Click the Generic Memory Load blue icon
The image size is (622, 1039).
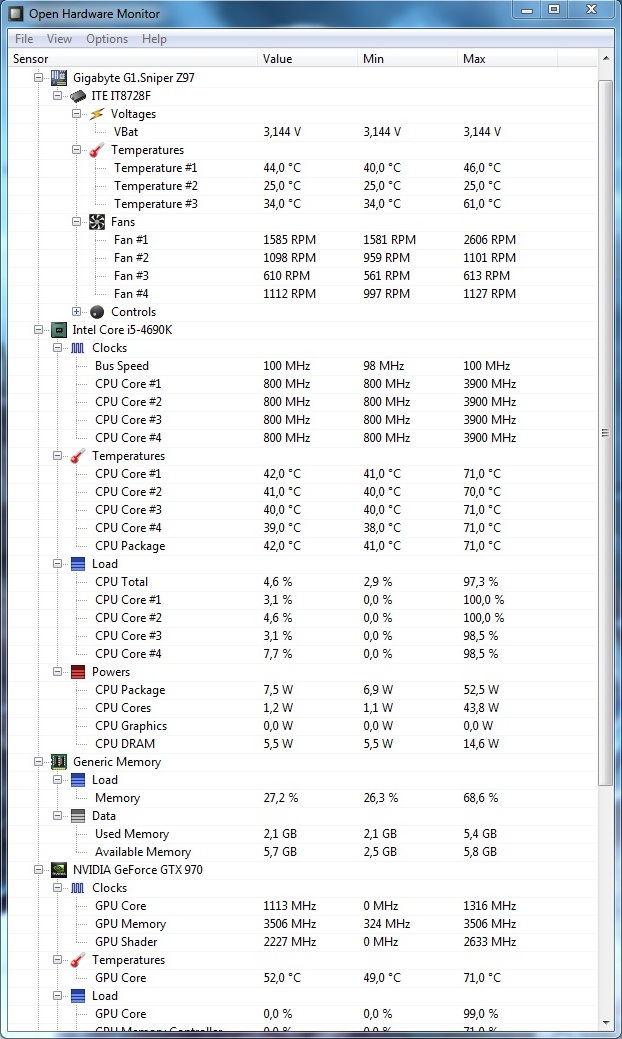(x=78, y=780)
